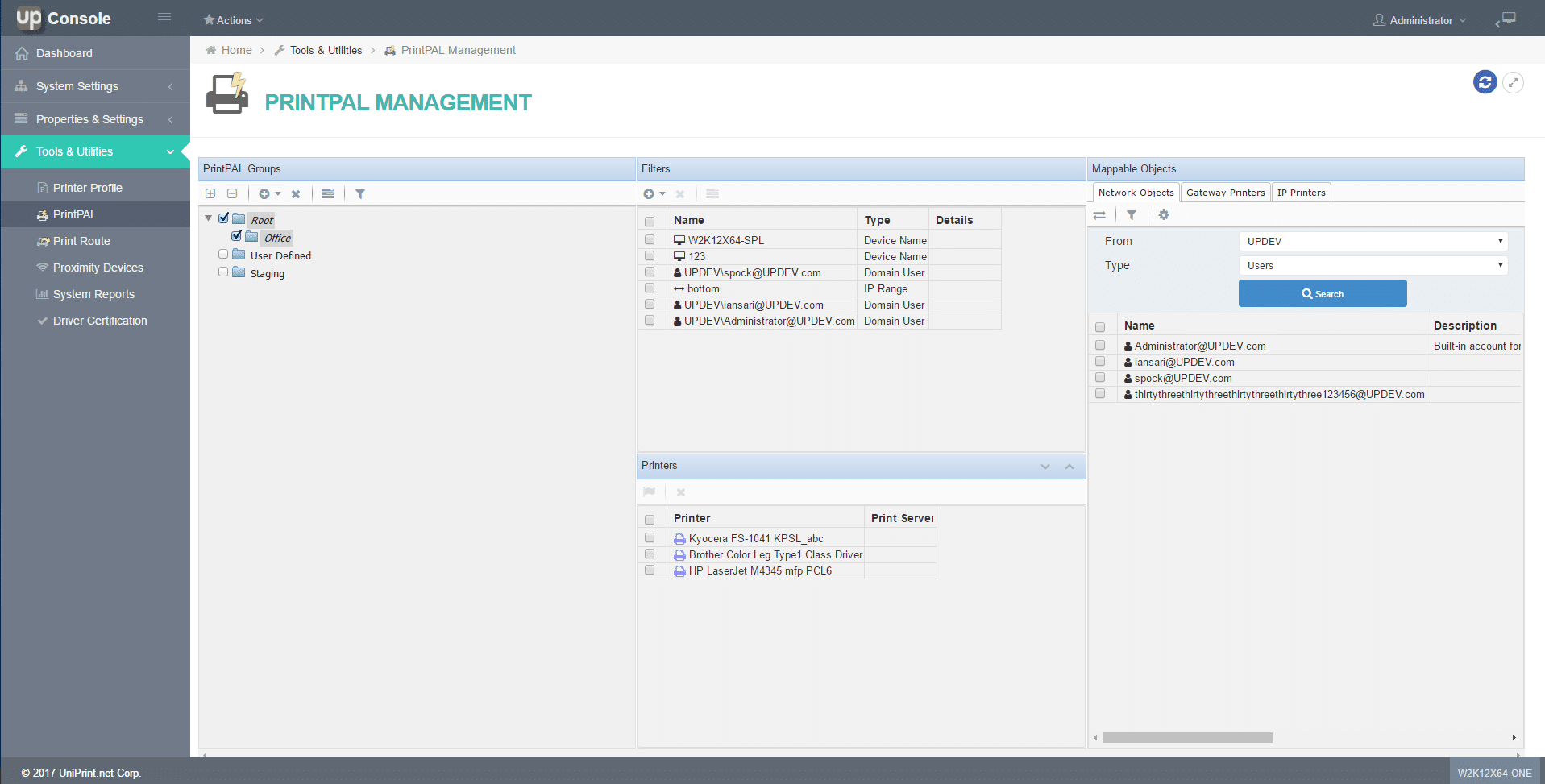The width and height of the screenshot is (1545, 784).
Task: Click the PrintPAL sidebar item
Action: coord(95,214)
